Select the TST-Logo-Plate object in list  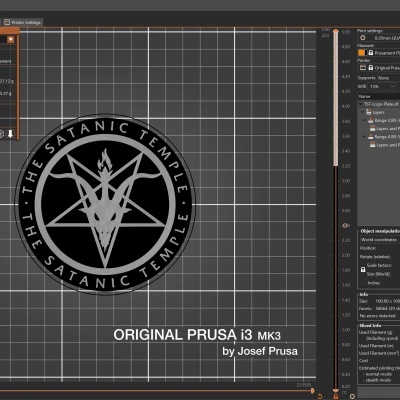(381, 104)
